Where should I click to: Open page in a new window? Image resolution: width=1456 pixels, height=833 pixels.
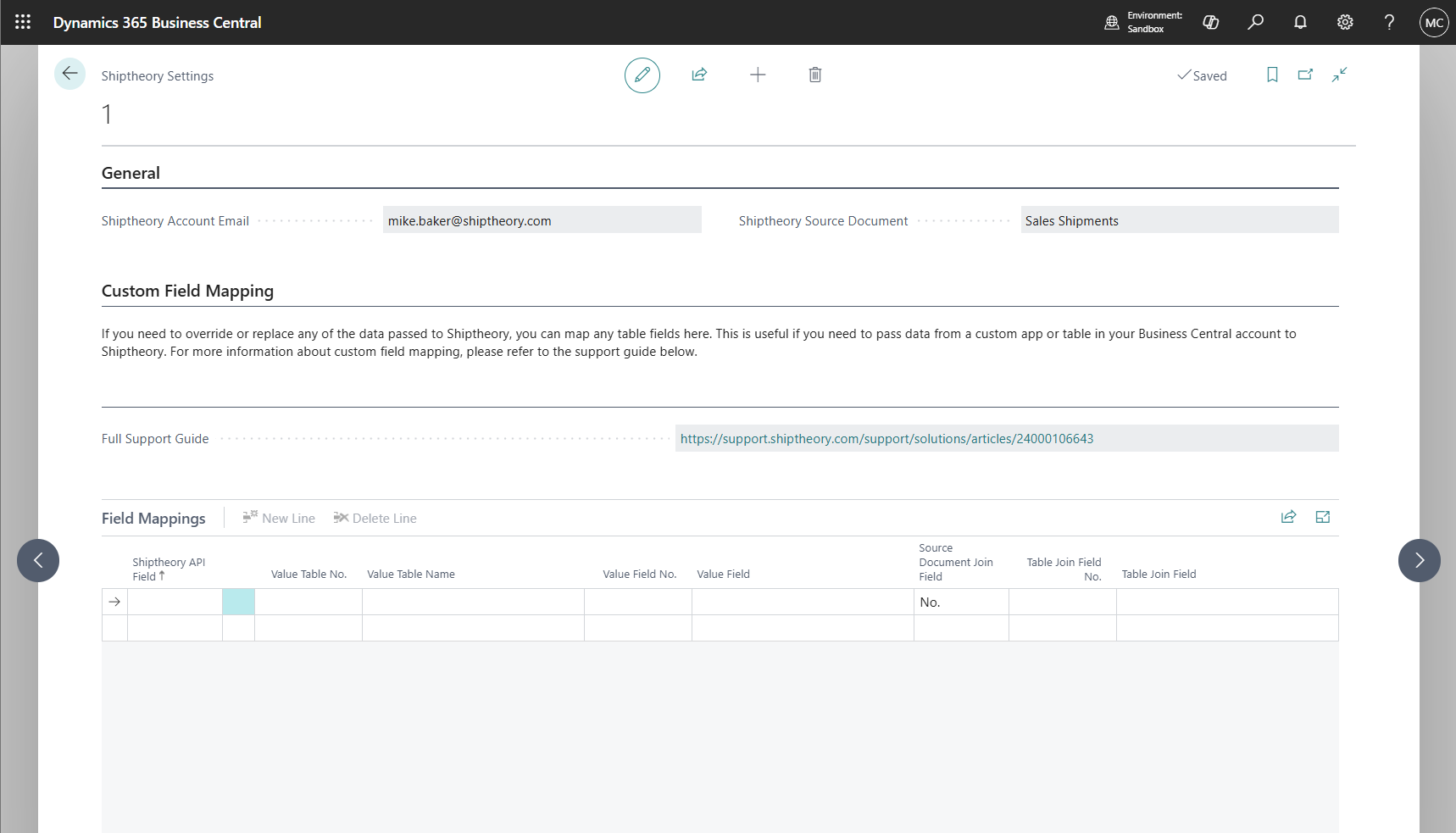pos(1305,75)
